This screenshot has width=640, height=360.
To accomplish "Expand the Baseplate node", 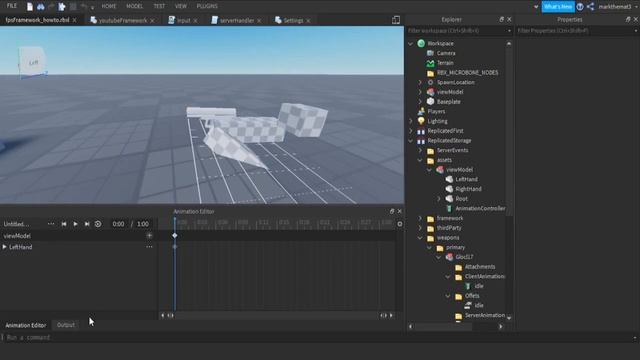I will tap(420, 102).
